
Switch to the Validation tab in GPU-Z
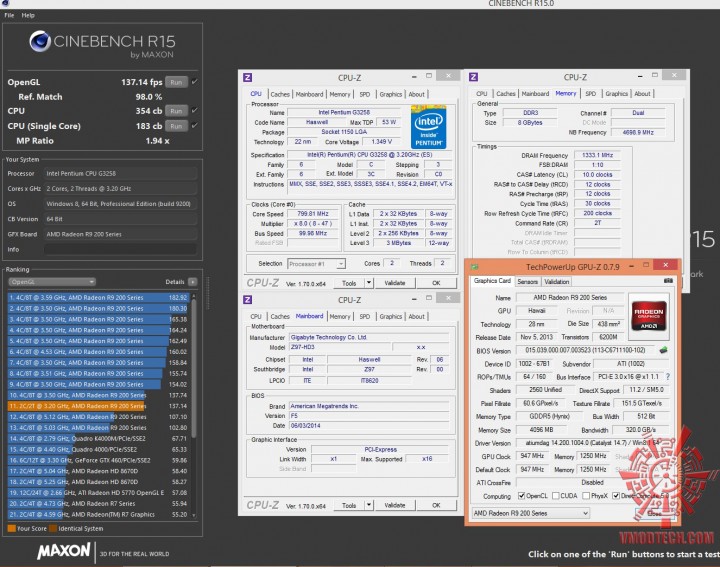557,281
